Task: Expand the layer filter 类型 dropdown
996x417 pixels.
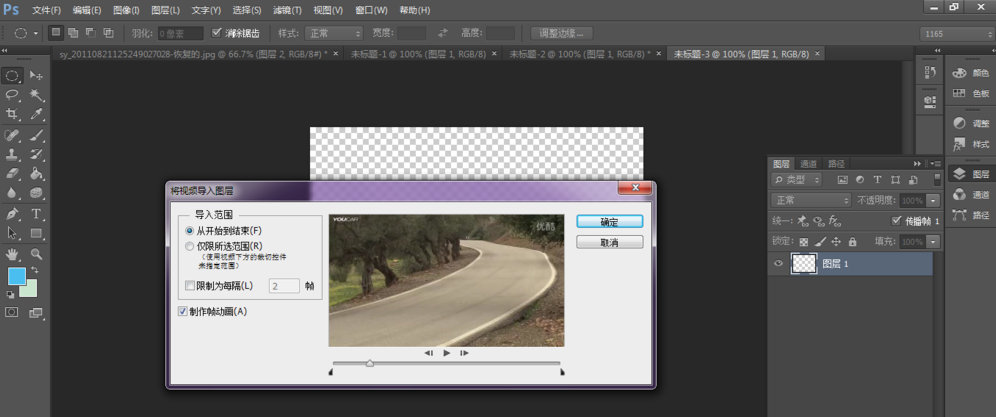Action: point(797,180)
